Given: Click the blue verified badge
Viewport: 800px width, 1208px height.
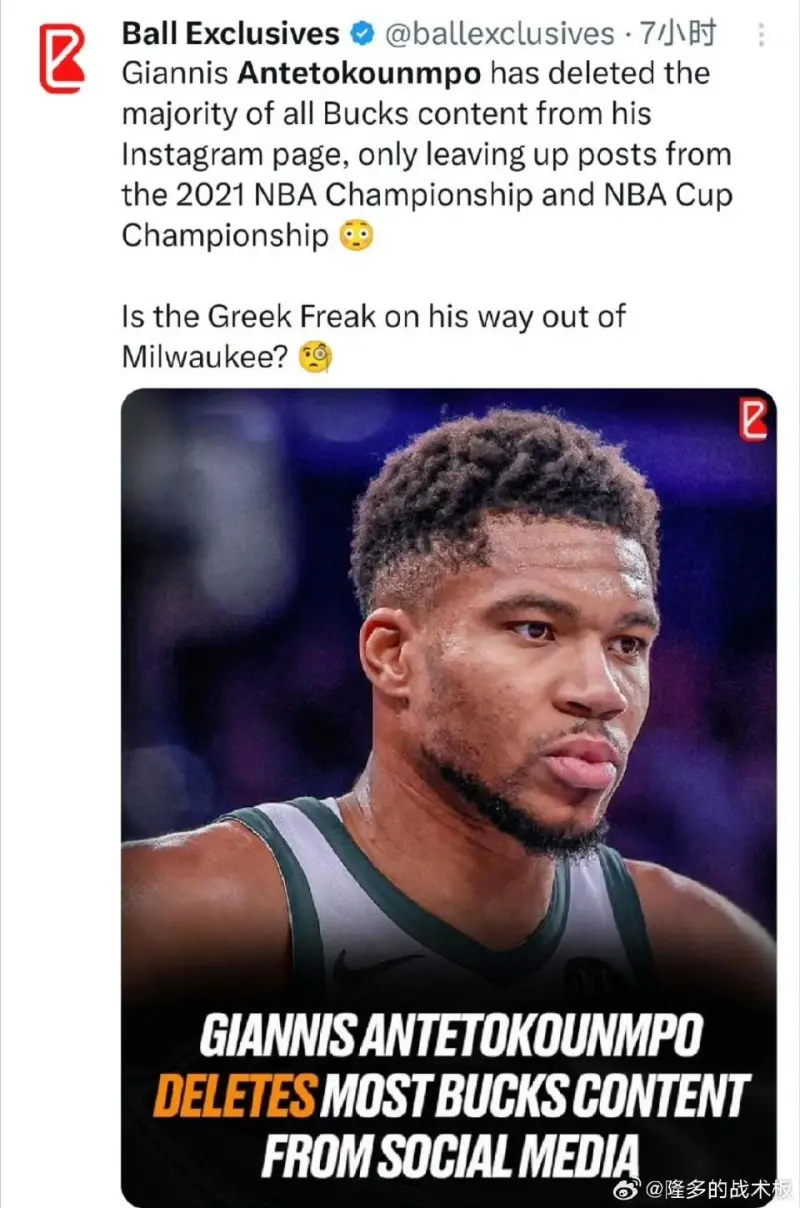Looking at the screenshot, I should (361, 34).
